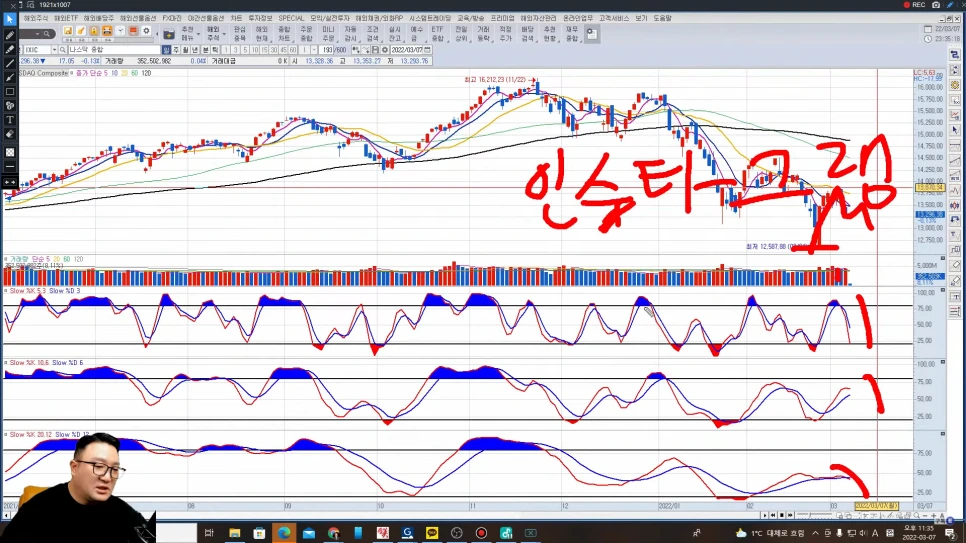966x543 pixels.
Task: Select the 30 interval button
Action: point(274,50)
